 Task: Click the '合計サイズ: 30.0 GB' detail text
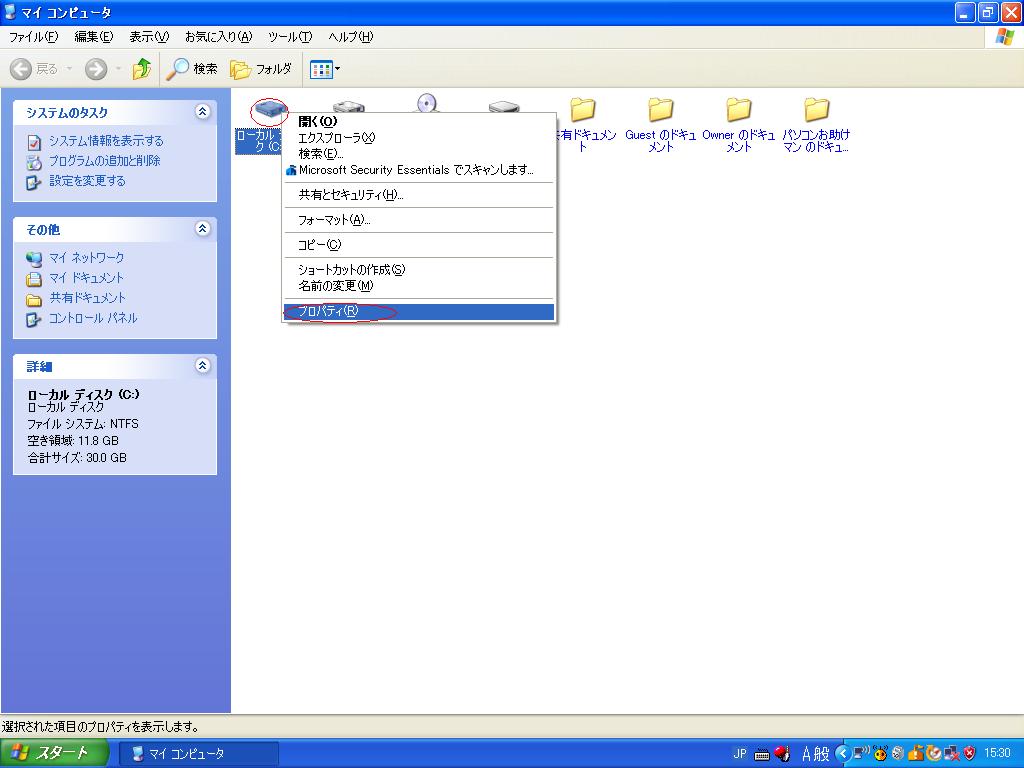[x=77, y=458]
